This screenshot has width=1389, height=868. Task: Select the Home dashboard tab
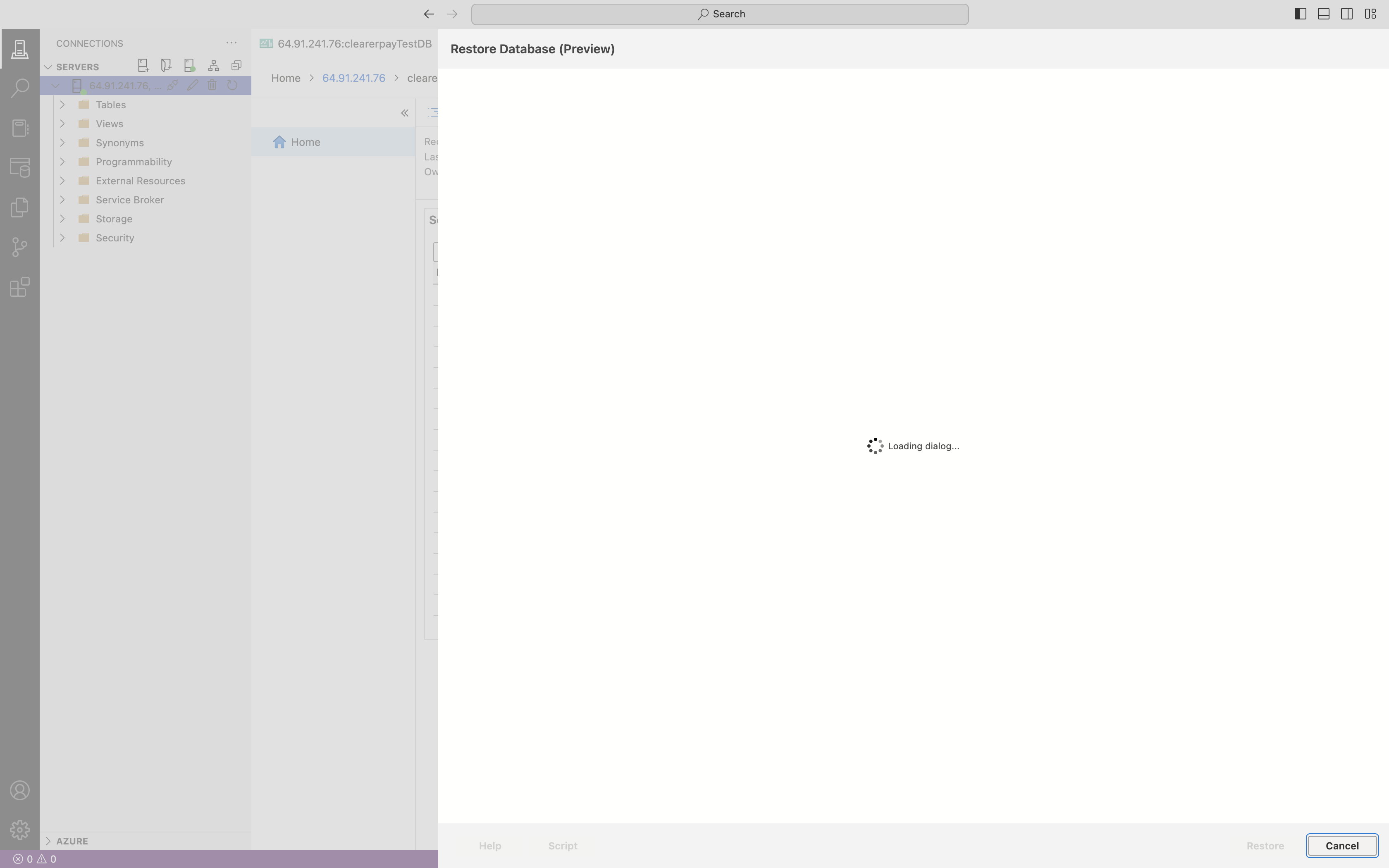click(x=334, y=142)
